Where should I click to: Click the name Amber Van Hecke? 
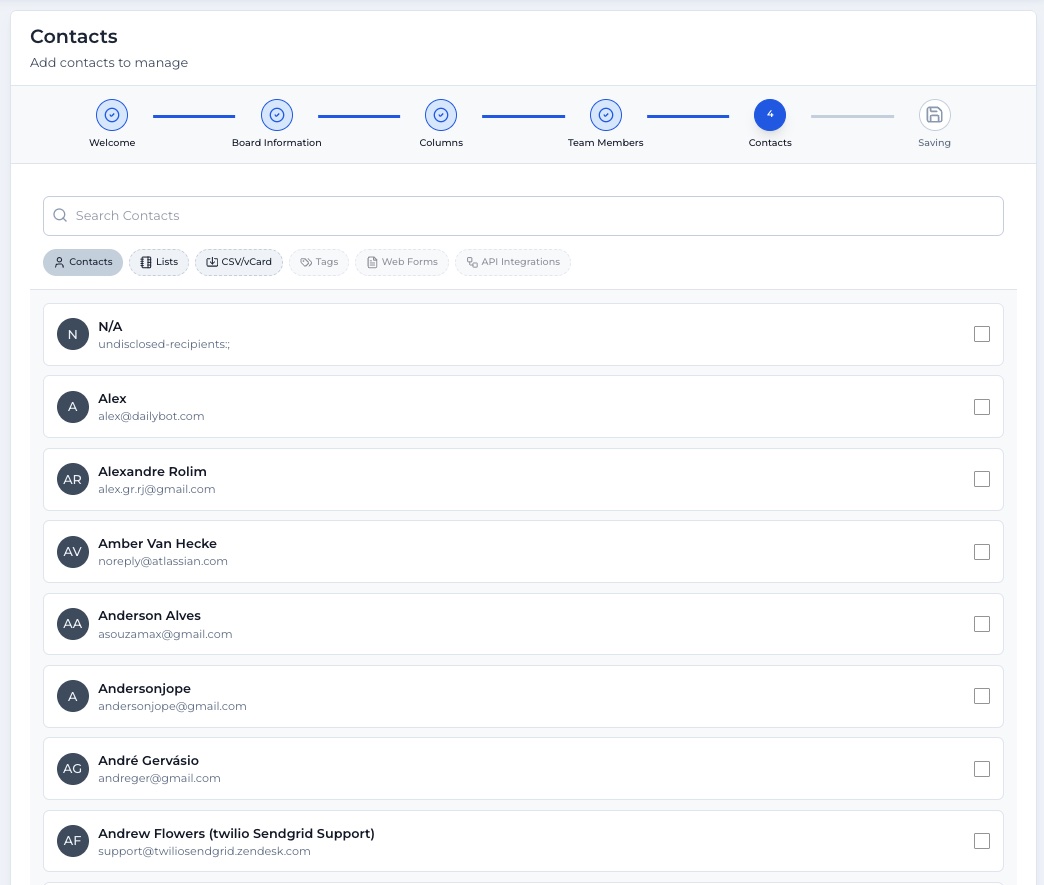(157, 543)
